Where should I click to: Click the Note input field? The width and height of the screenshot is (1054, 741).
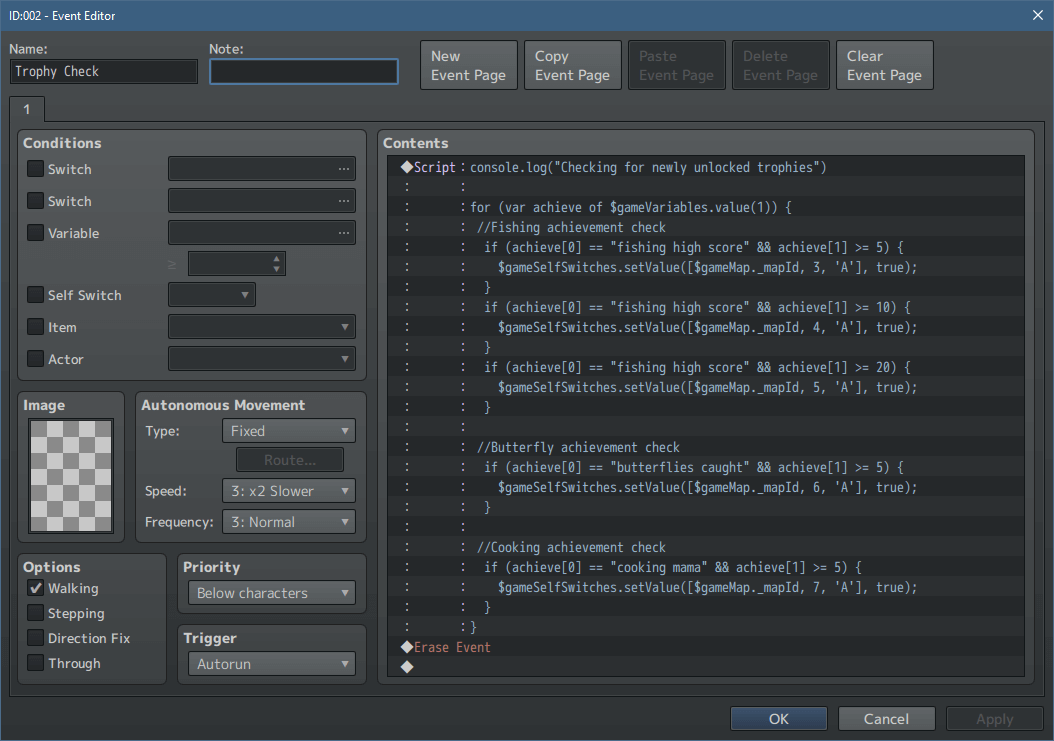pyautogui.click(x=304, y=71)
